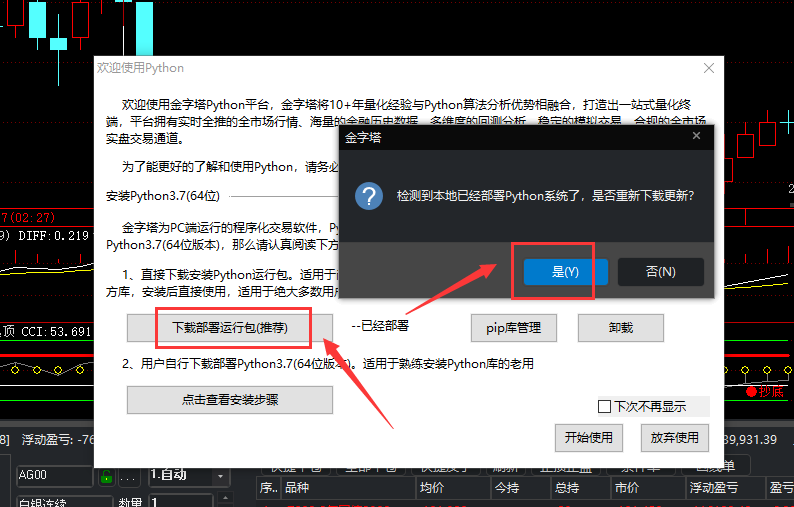This screenshot has height=507, width=794.
Task: Click the green lock icon beside AG00
Action: pyautogui.click(x=106, y=477)
